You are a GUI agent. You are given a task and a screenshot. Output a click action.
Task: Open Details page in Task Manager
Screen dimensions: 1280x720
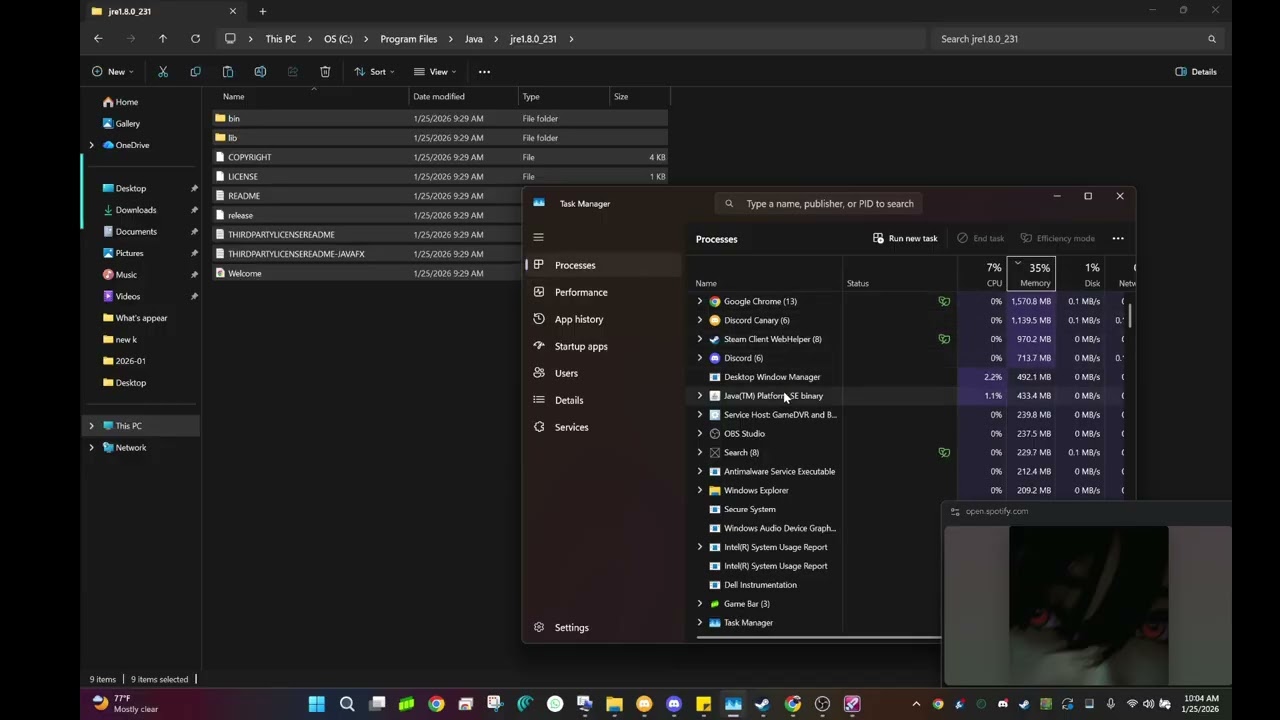coord(603,400)
